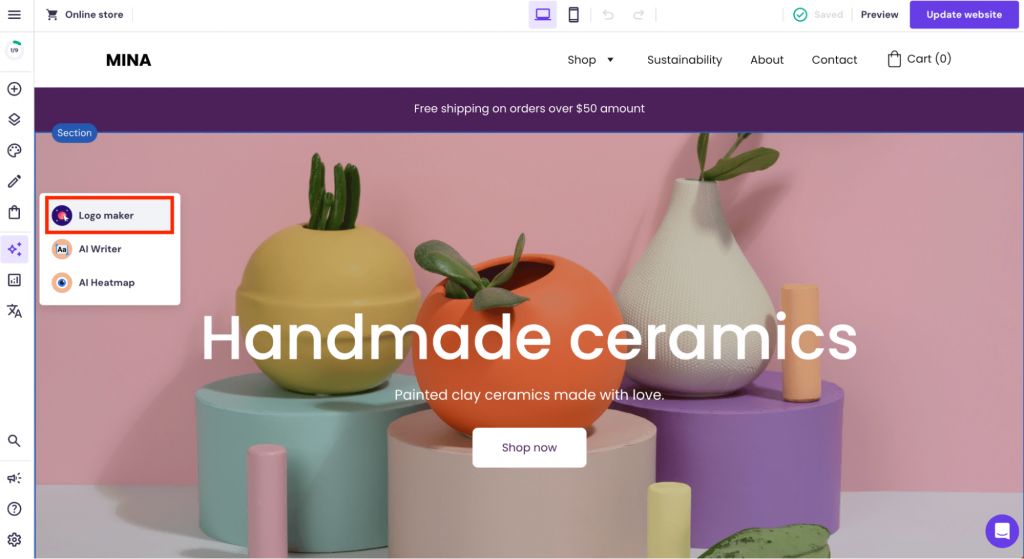
Task: Open the AI tools sparkle icon
Action: pyautogui.click(x=14, y=249)
